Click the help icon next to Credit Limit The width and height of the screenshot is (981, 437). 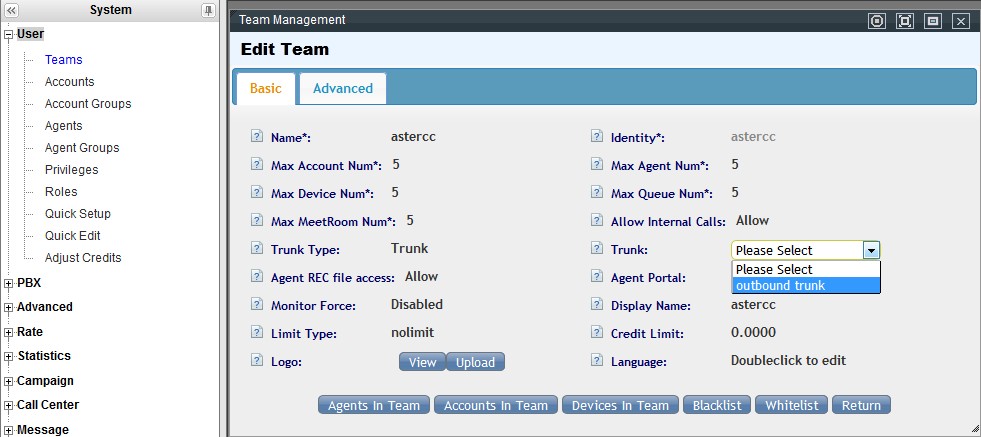[x=597, y=333]
